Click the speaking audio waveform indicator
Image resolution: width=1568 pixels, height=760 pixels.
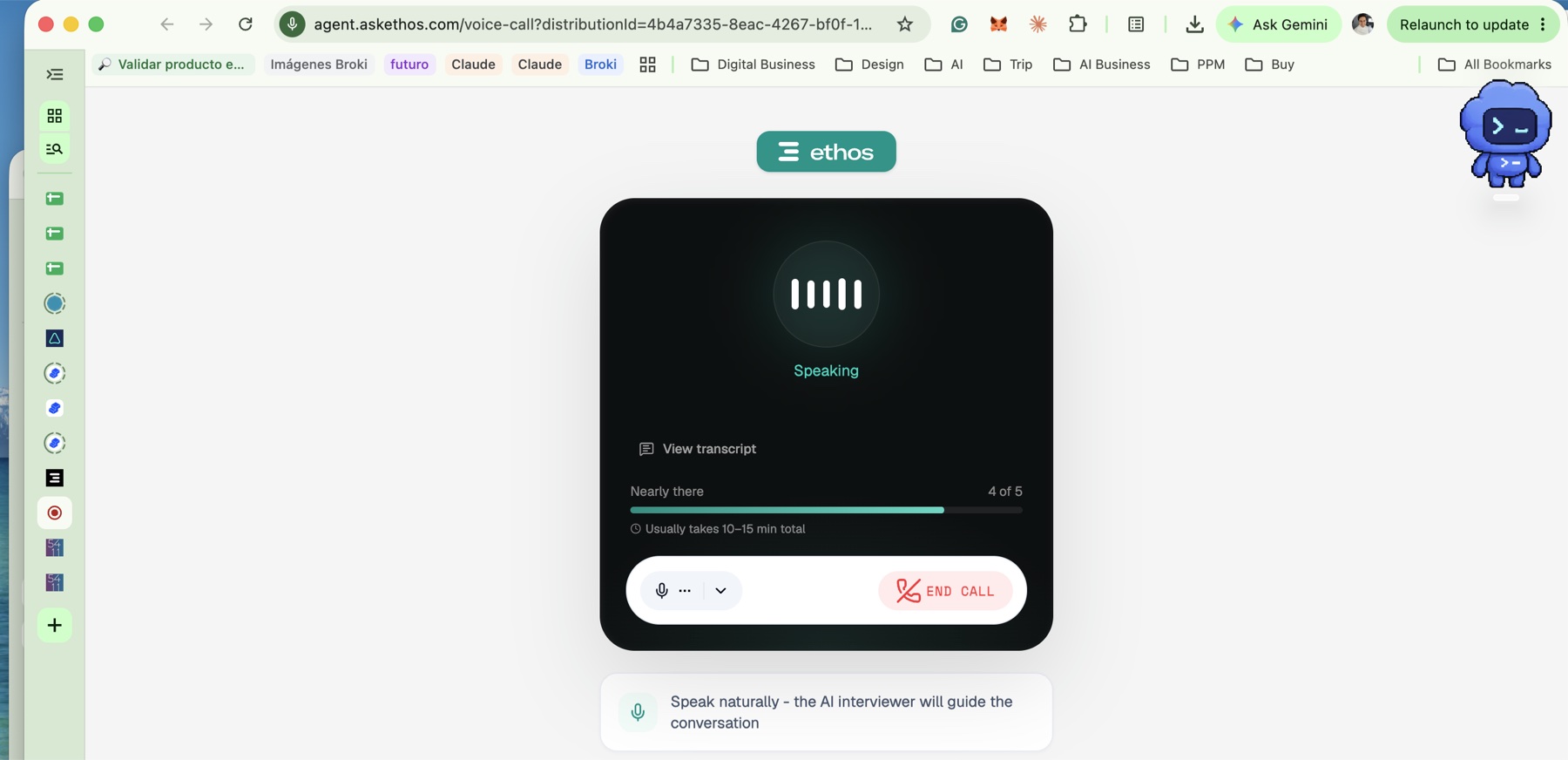pos(826,294)
